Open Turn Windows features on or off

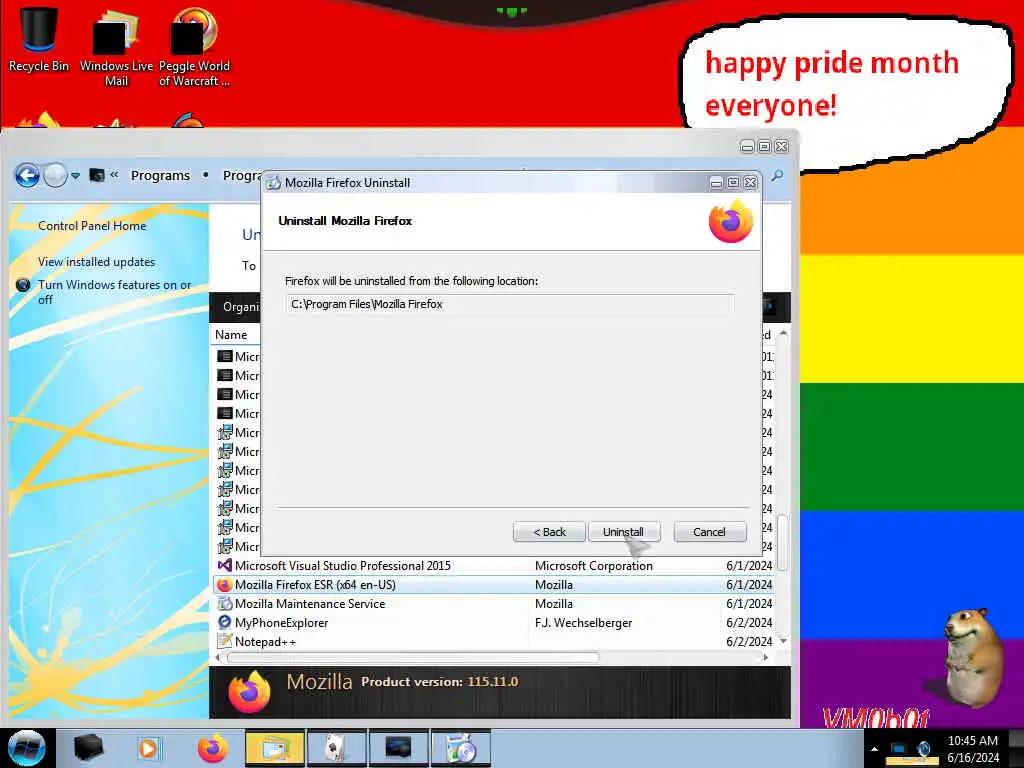(115, 292)
